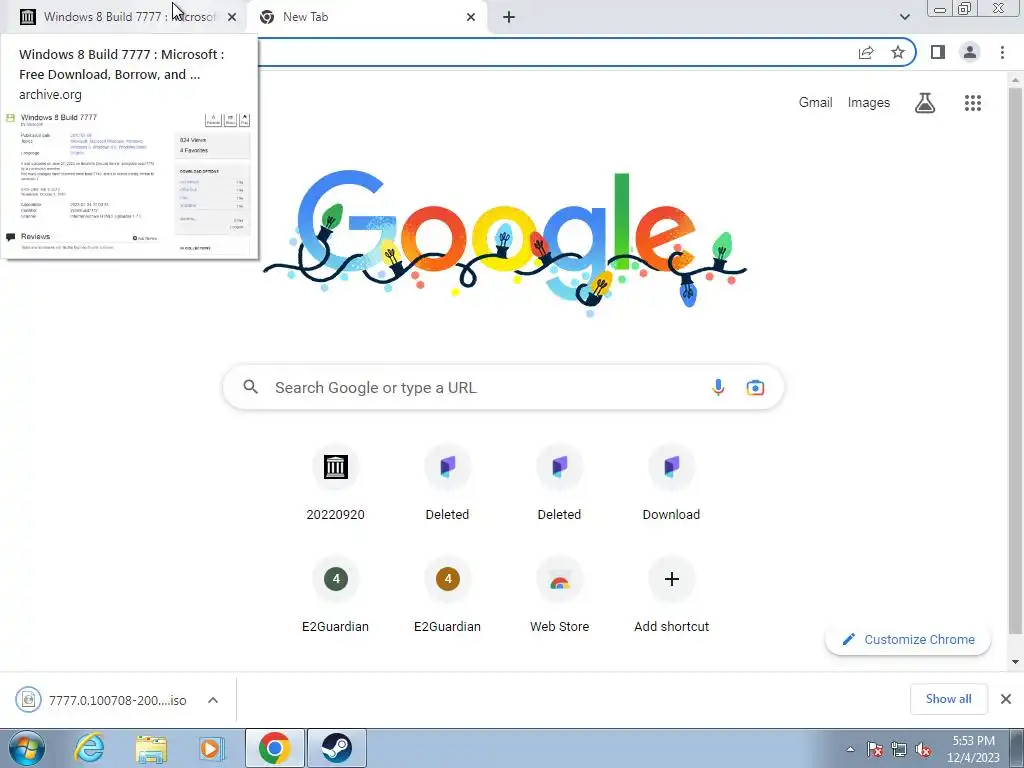1024x768 pixels.
Task: Open the Web Store shortcut
Action: [560, 597]
